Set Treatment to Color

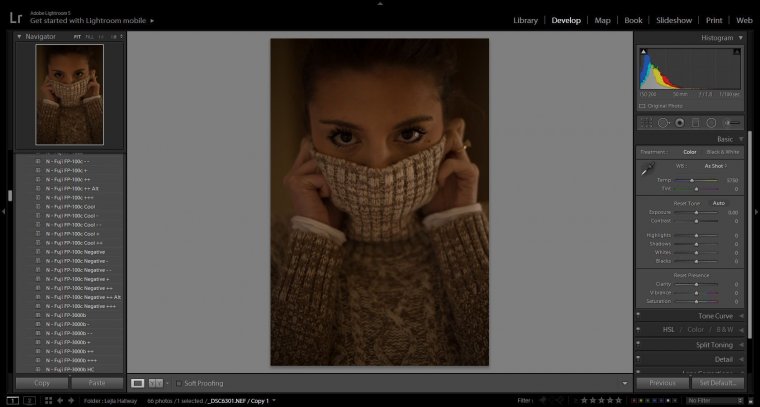(x=689, y=152)
